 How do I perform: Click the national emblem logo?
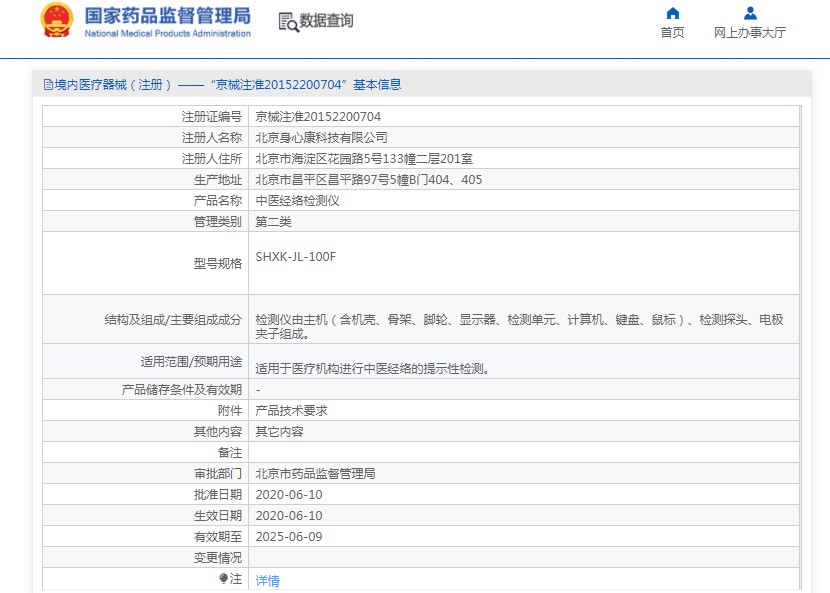57,20
